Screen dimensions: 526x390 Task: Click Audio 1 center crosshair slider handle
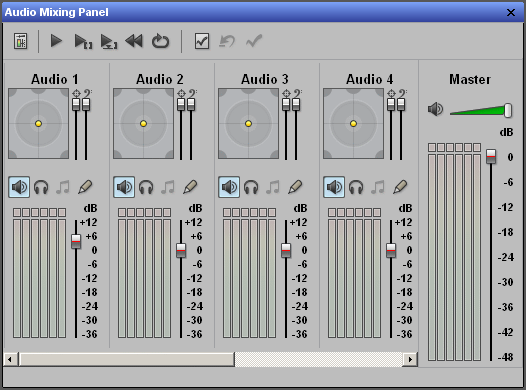tap(76, 105)
